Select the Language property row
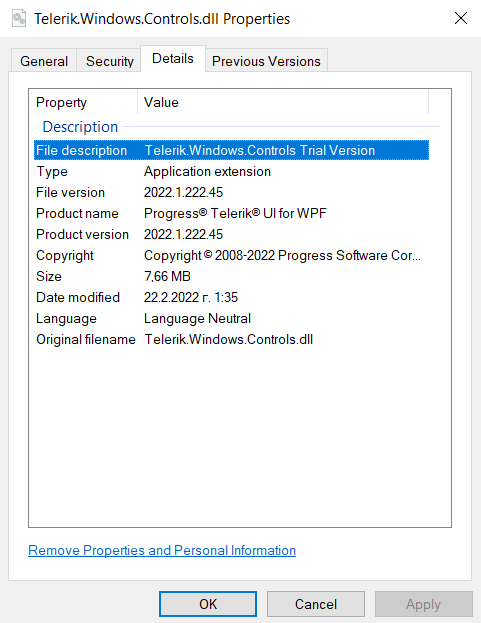The image size is (481, 623). 232,318
